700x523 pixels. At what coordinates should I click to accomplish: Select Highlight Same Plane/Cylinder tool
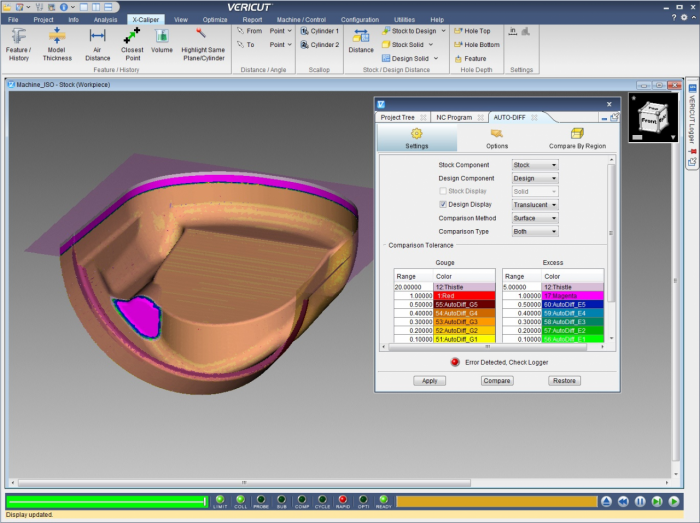point(201,42)
